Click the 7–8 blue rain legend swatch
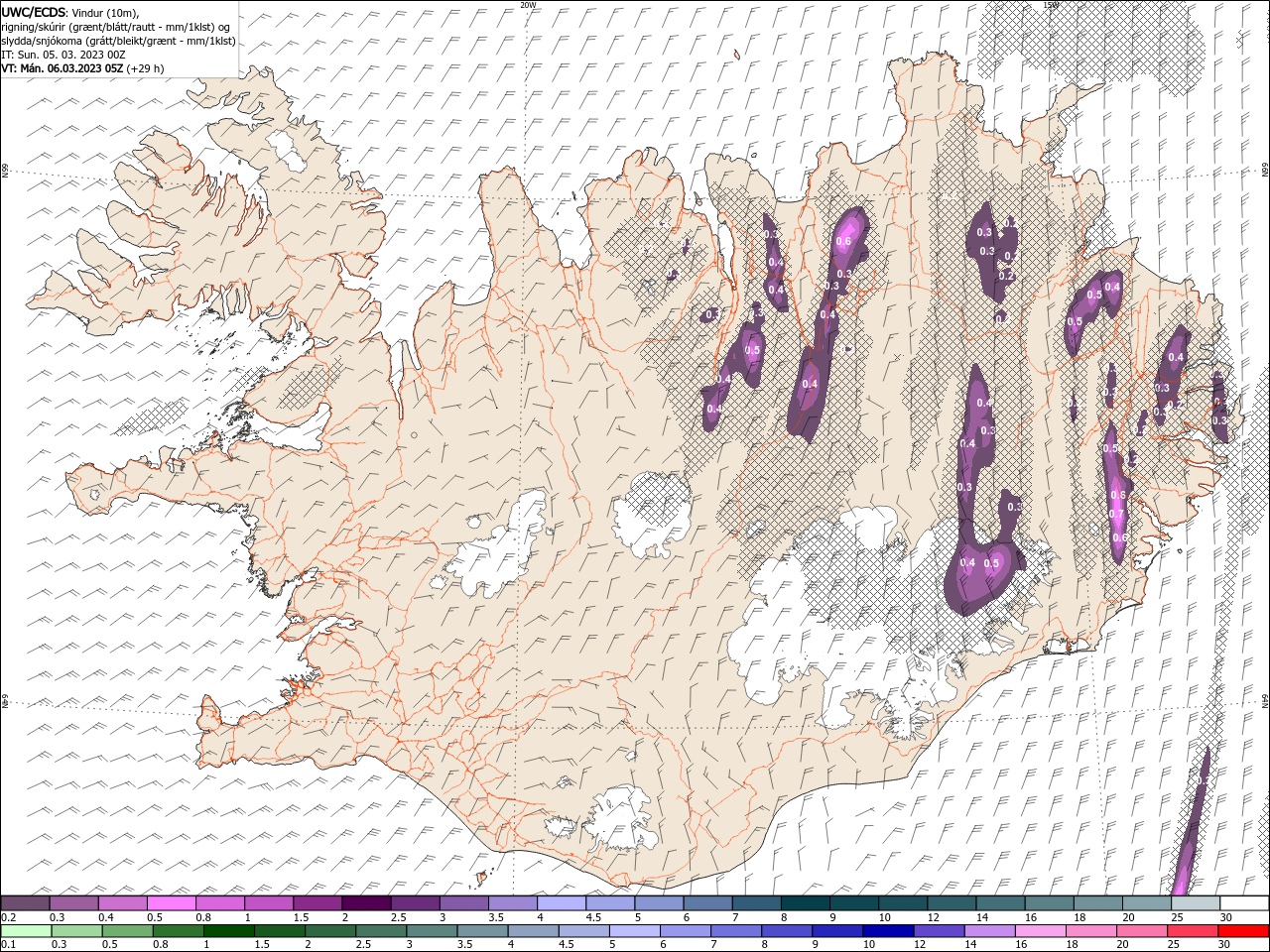The height and width of the screenshot is (952, 1270). tap(734, 930)
